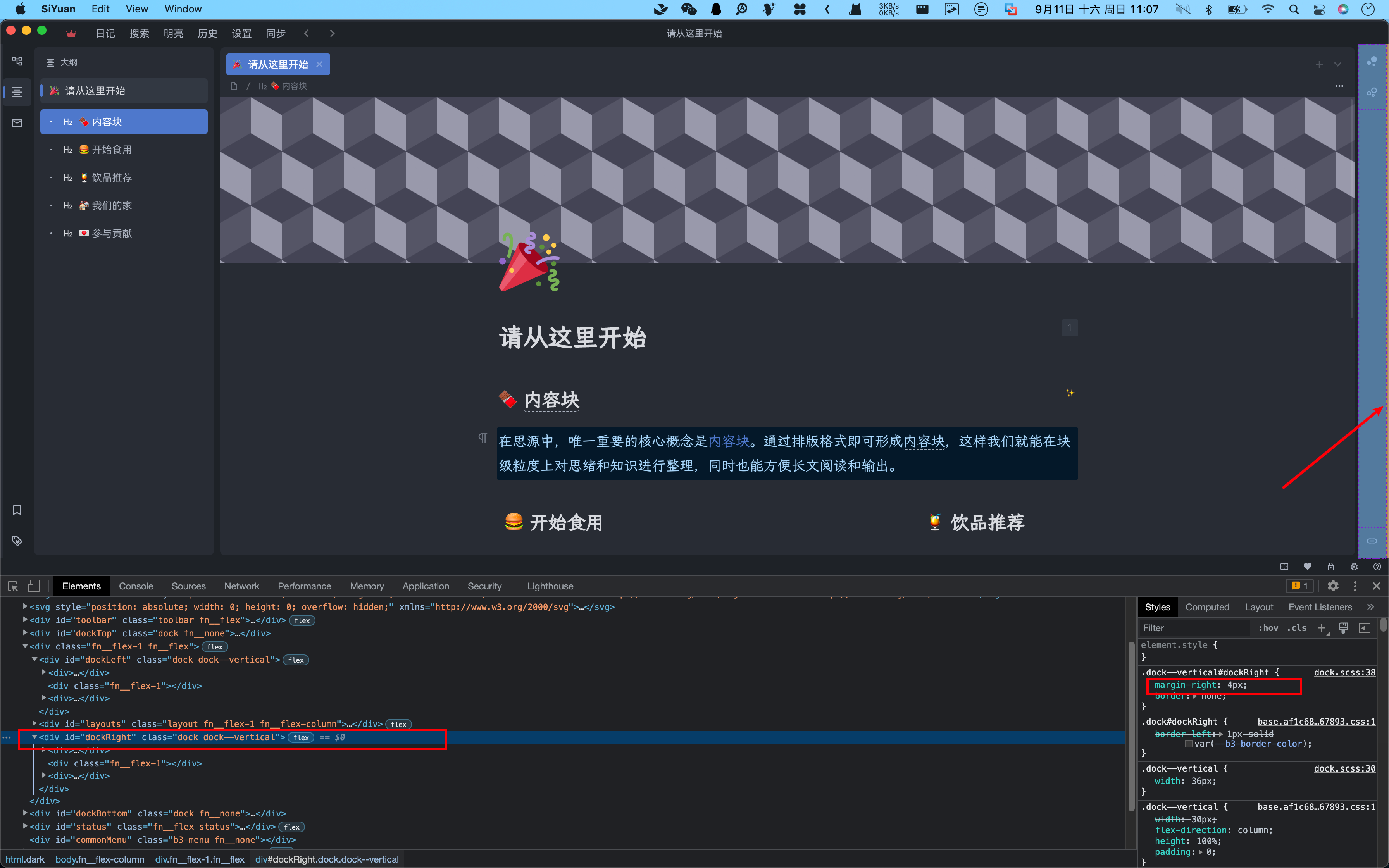Toggle the flex badge on dockRight element

[x=302, y=738]
